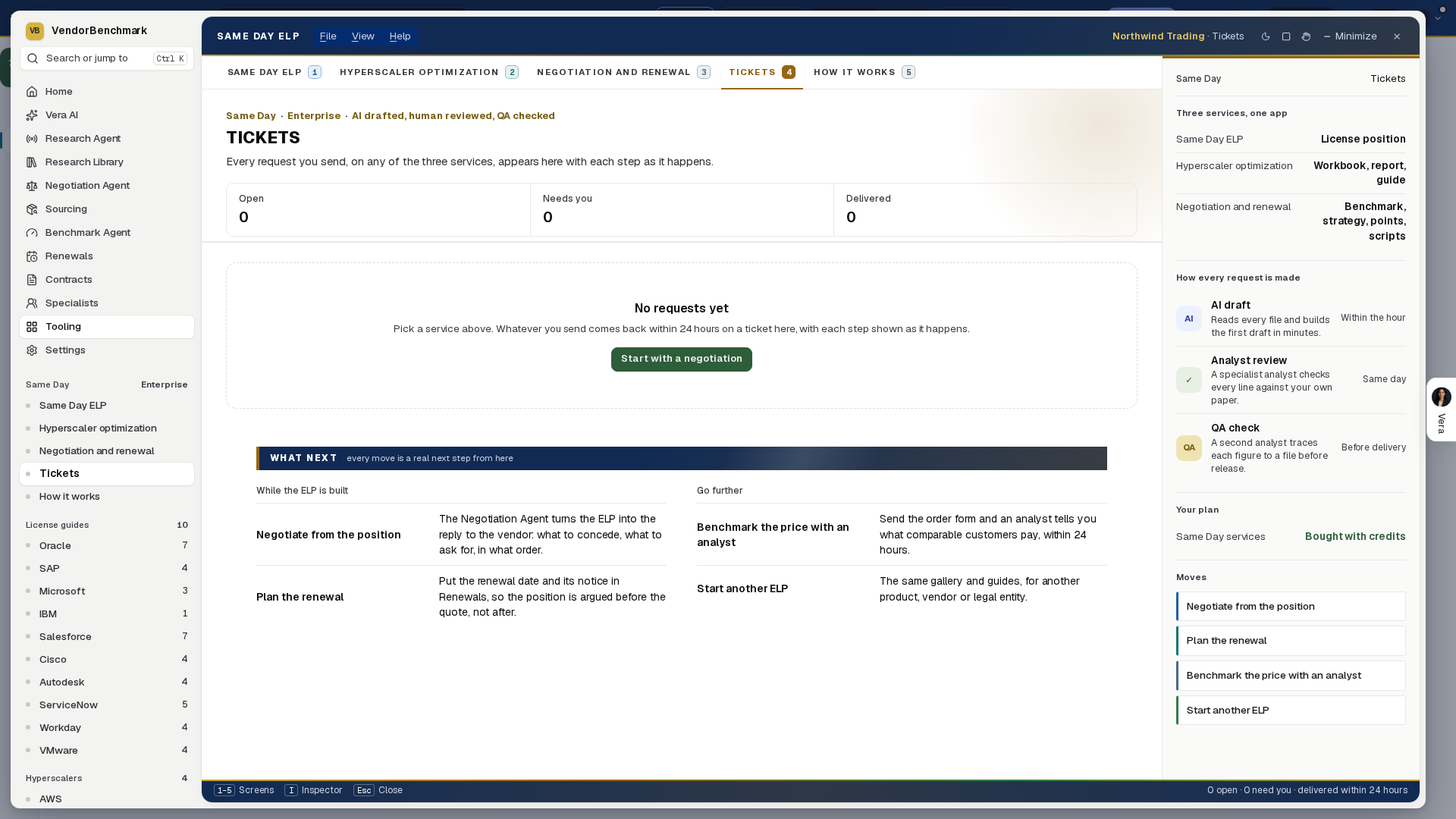Open Settings gear in sidebar
Screen dimensions: 1456x819
click(106, 350)
